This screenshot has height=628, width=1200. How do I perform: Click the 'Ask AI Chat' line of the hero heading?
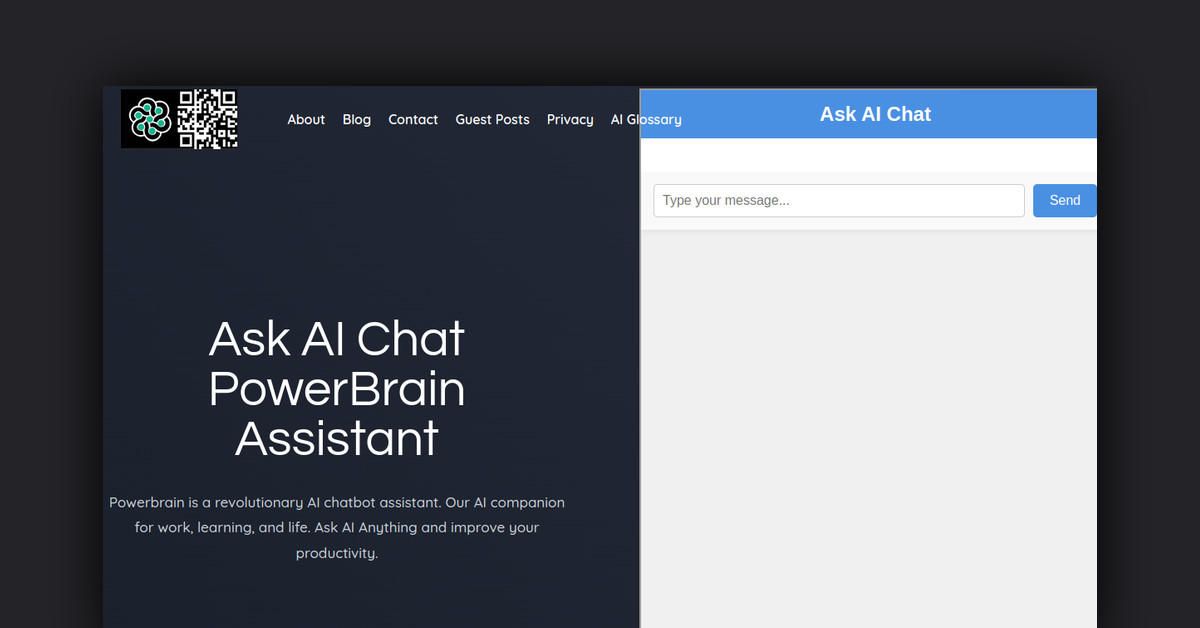pyautogui.click(x=337, y=339)
